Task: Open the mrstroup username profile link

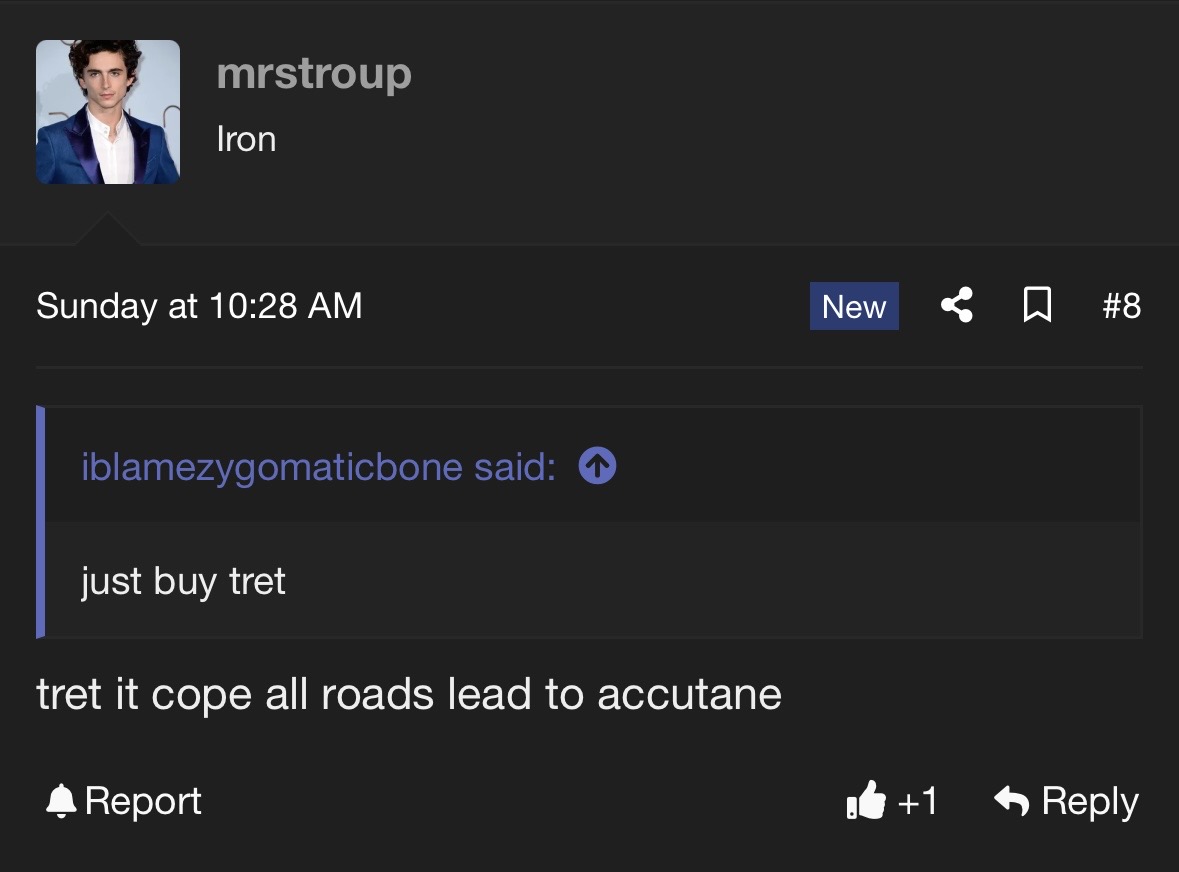Action: click(314, 74)
